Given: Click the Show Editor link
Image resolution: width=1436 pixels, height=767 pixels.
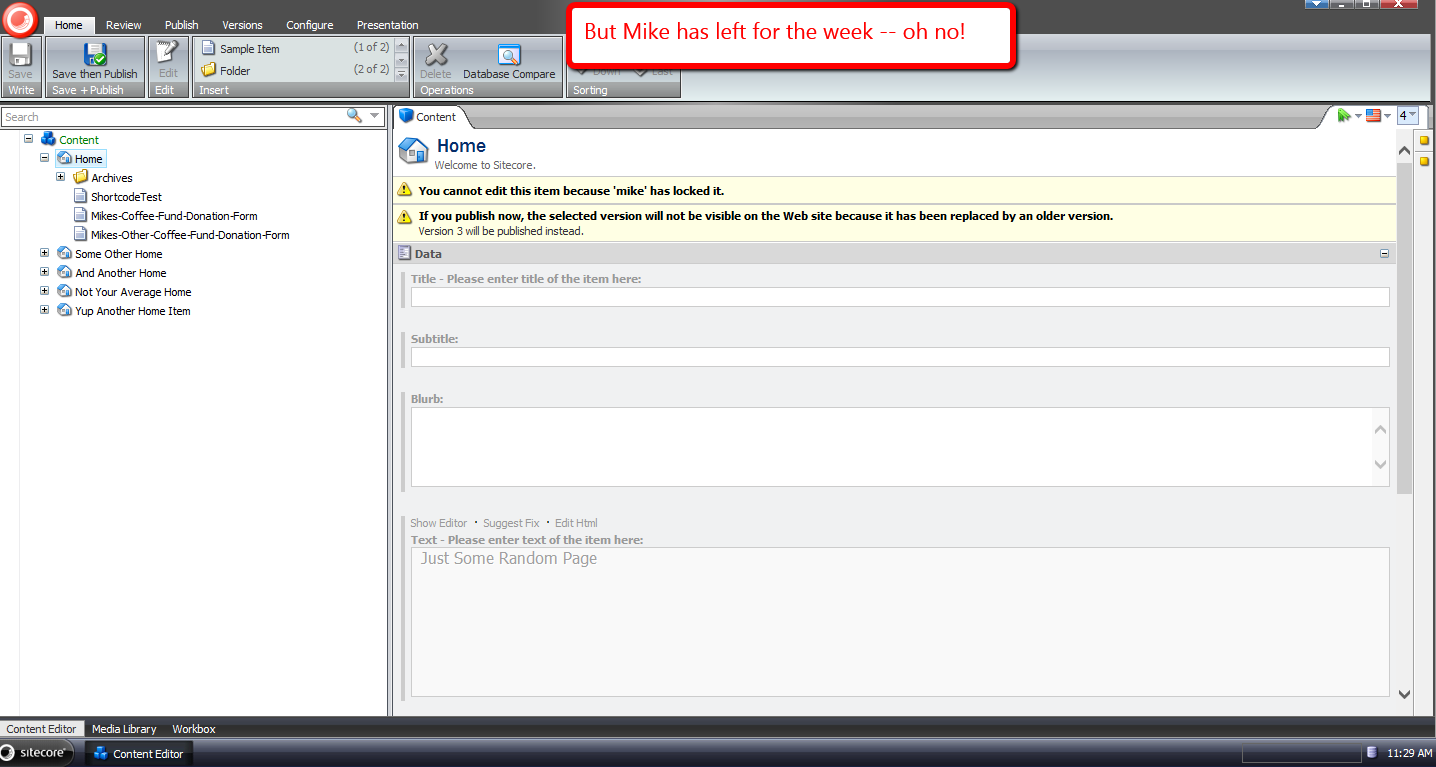Looking at the screenshot, I should [438, 523].
